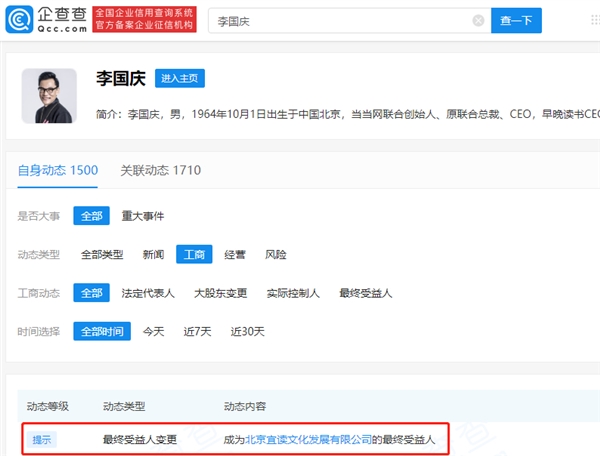Screen dimensions: 600x456
Task: Filter 工商动态 by 法定代表人
Action: (148, 293)
